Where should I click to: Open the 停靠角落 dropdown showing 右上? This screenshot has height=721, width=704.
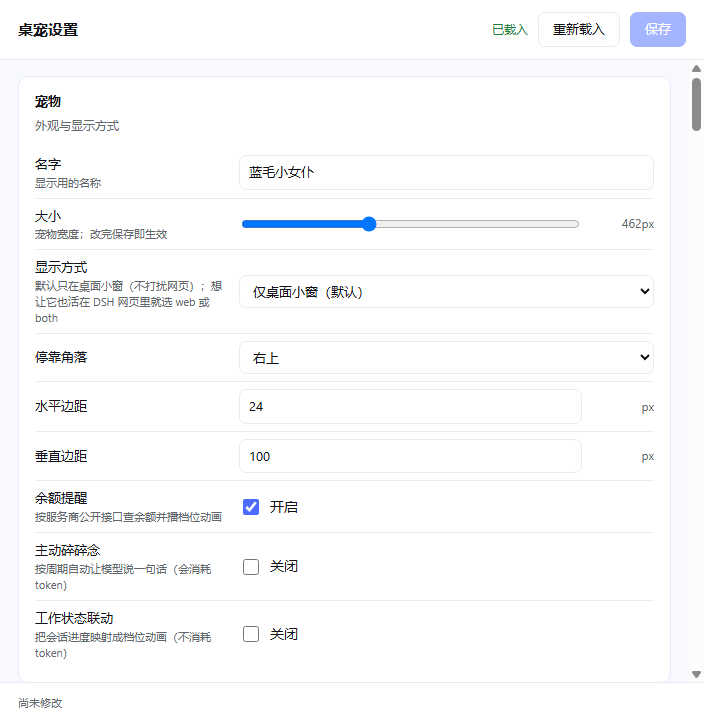point(446,357)
